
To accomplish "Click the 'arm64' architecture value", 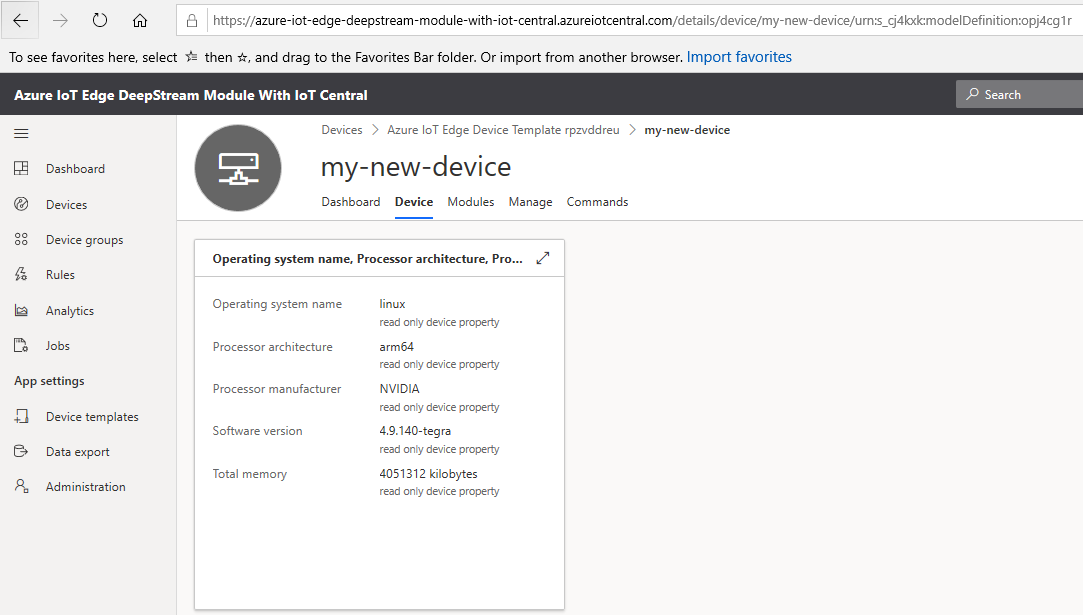I will click(396, 347).
